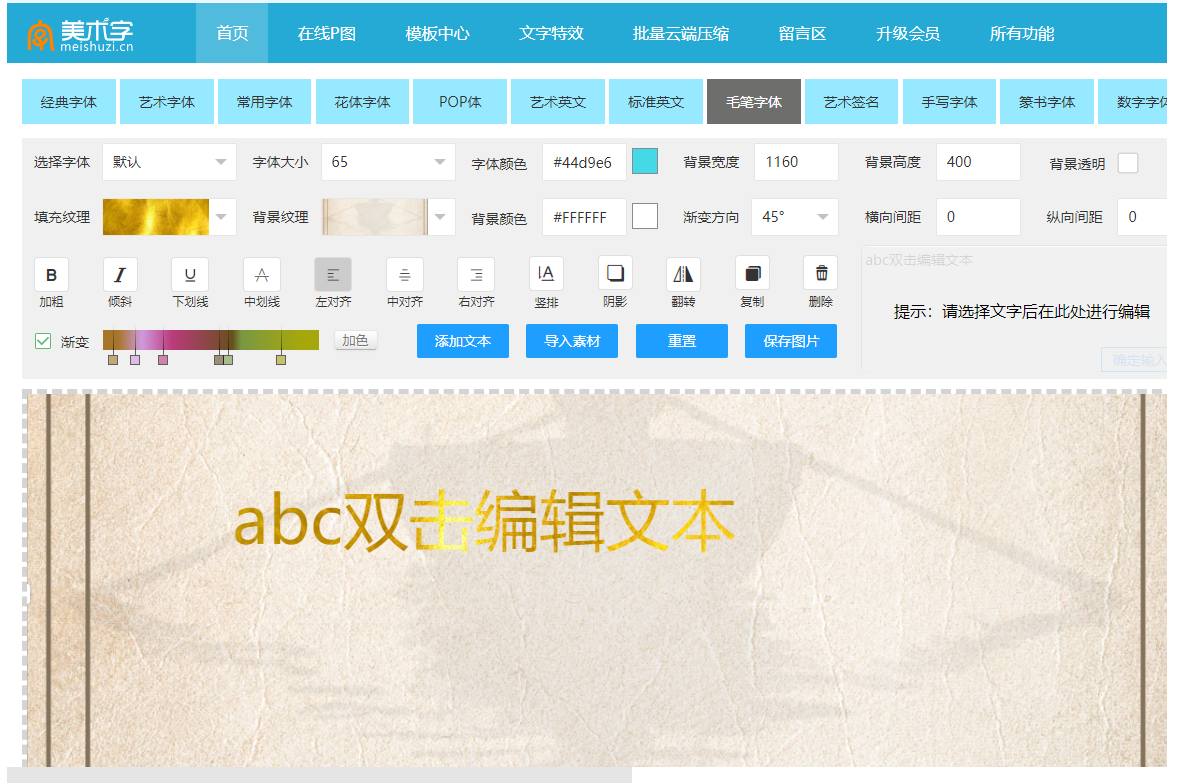This screenshot has height=783, width=1178.
Task: Toggle underline (下划线) icon
Action: (x=190, y=275)
